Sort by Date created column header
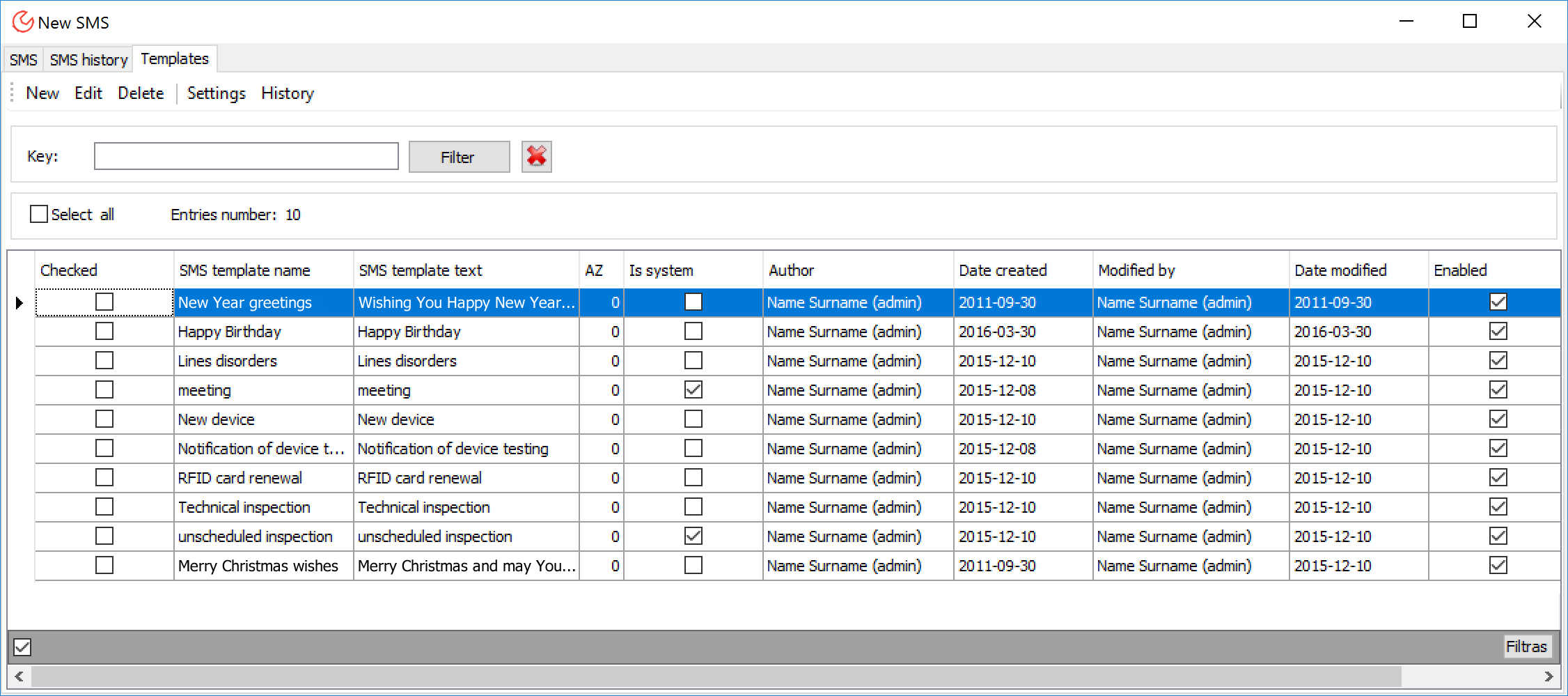 [x=1024, y=270]
